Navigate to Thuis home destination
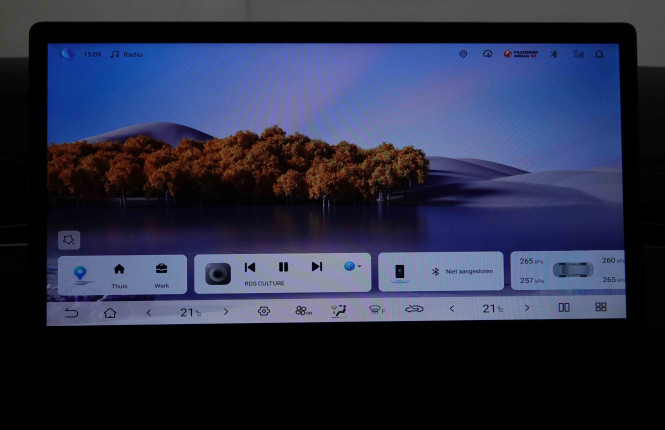The height and width of the screenshot is (430, 665). (119, 276)
